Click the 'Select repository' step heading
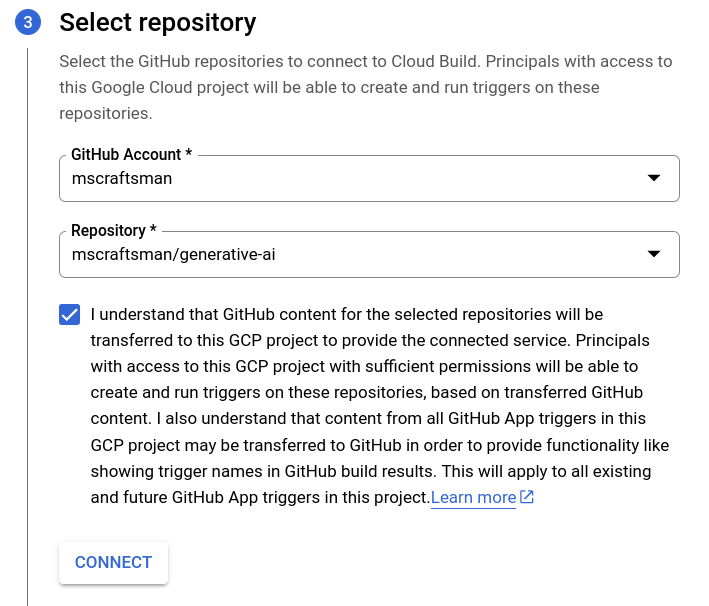 coord(158,23)
